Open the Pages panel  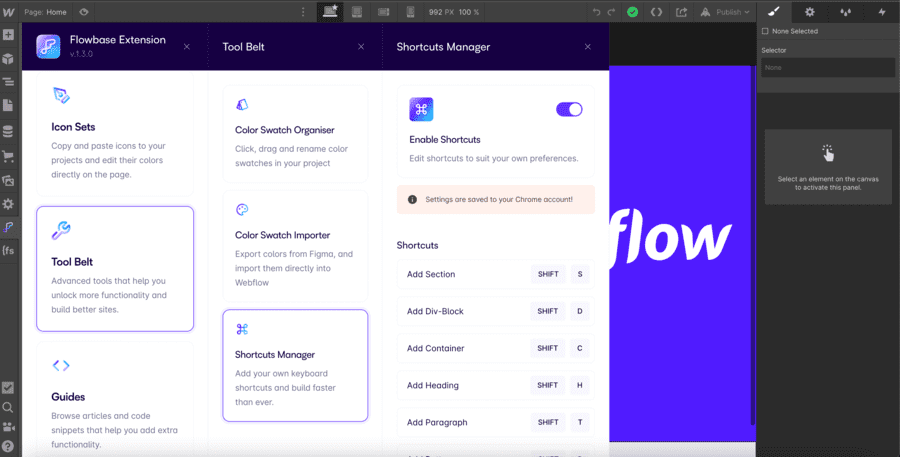[x=8, y=106]
